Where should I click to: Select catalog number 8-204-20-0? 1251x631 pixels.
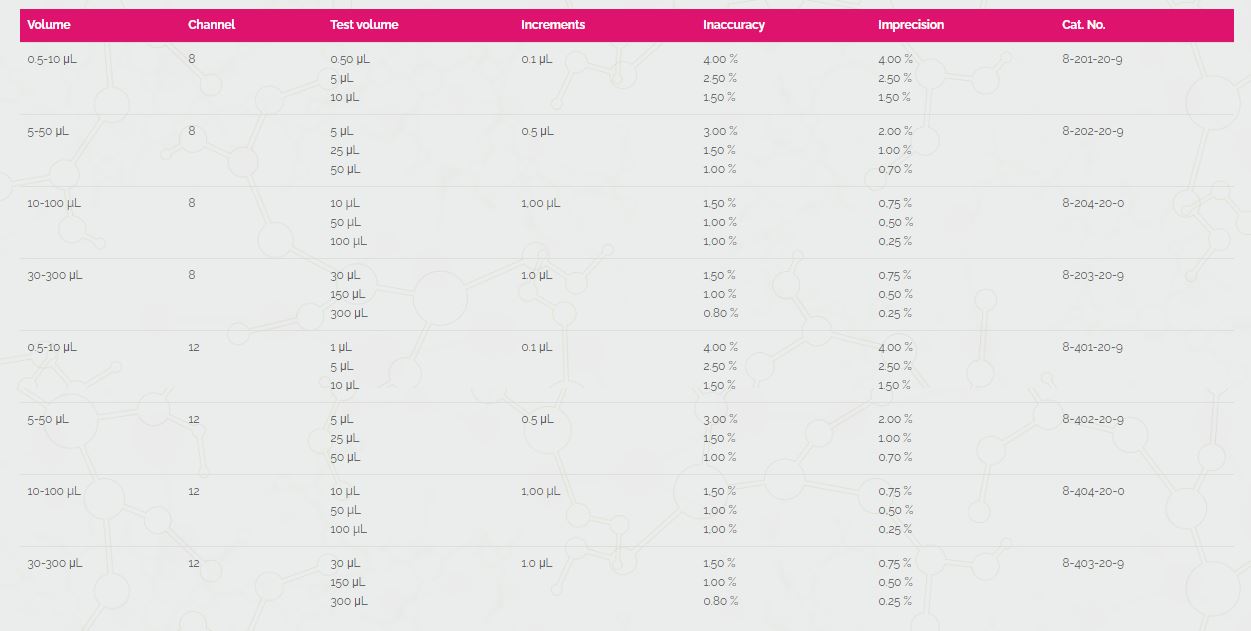1093,203
